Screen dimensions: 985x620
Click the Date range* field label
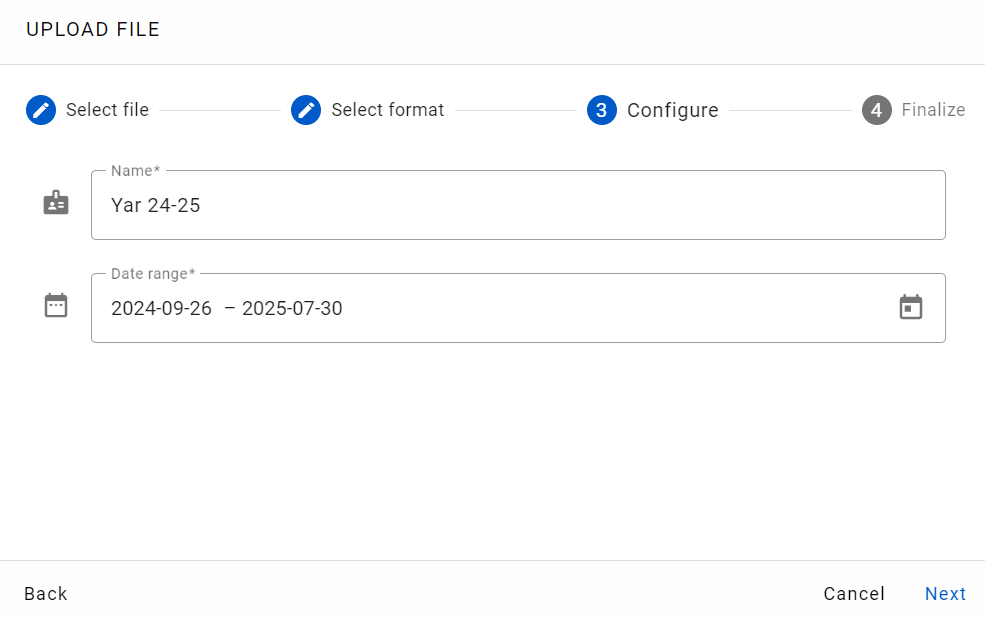(x=153, y=274)
